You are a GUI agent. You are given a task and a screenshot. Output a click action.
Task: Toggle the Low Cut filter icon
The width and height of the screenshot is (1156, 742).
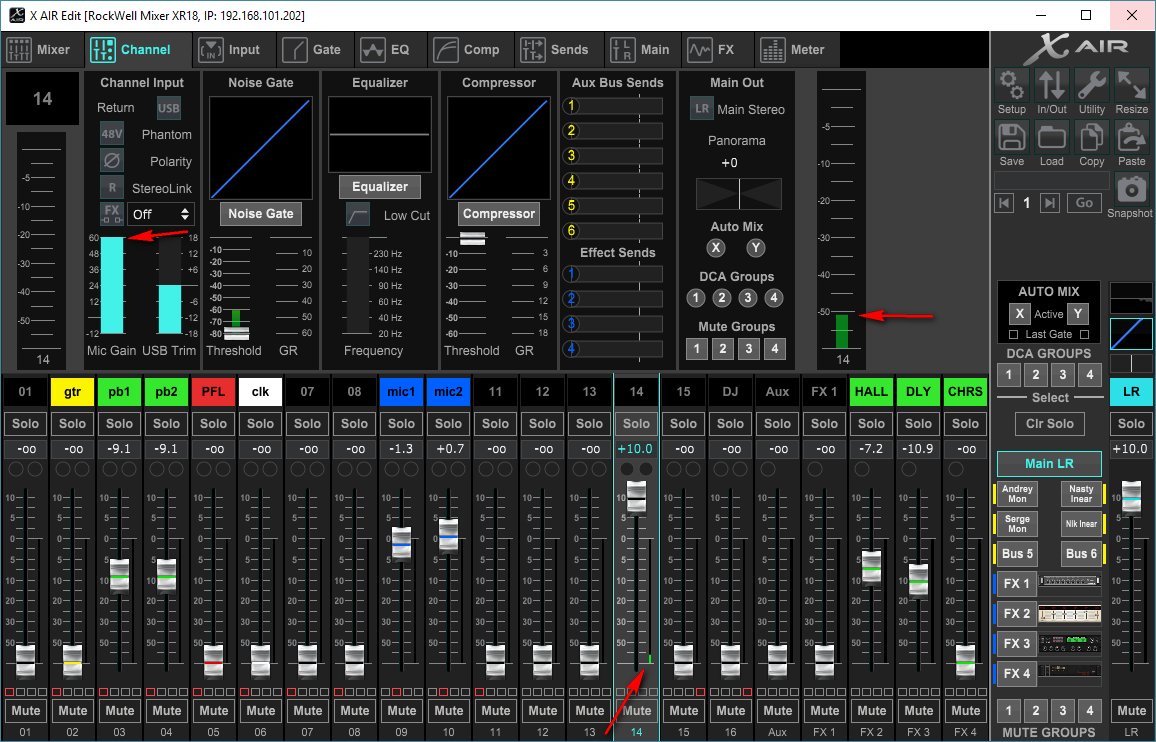pyautogui.click(x=358, y=215)
